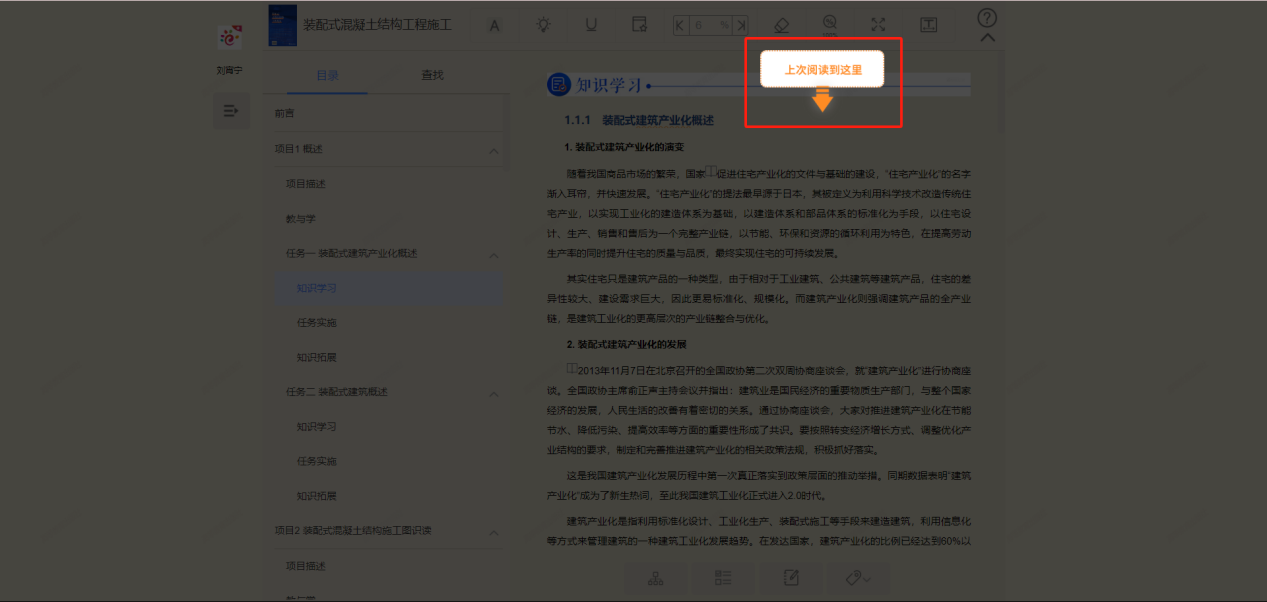Open the mind map icon at the bottom
Viewport: 1267px width, 602px height.
tap(655, 578)
